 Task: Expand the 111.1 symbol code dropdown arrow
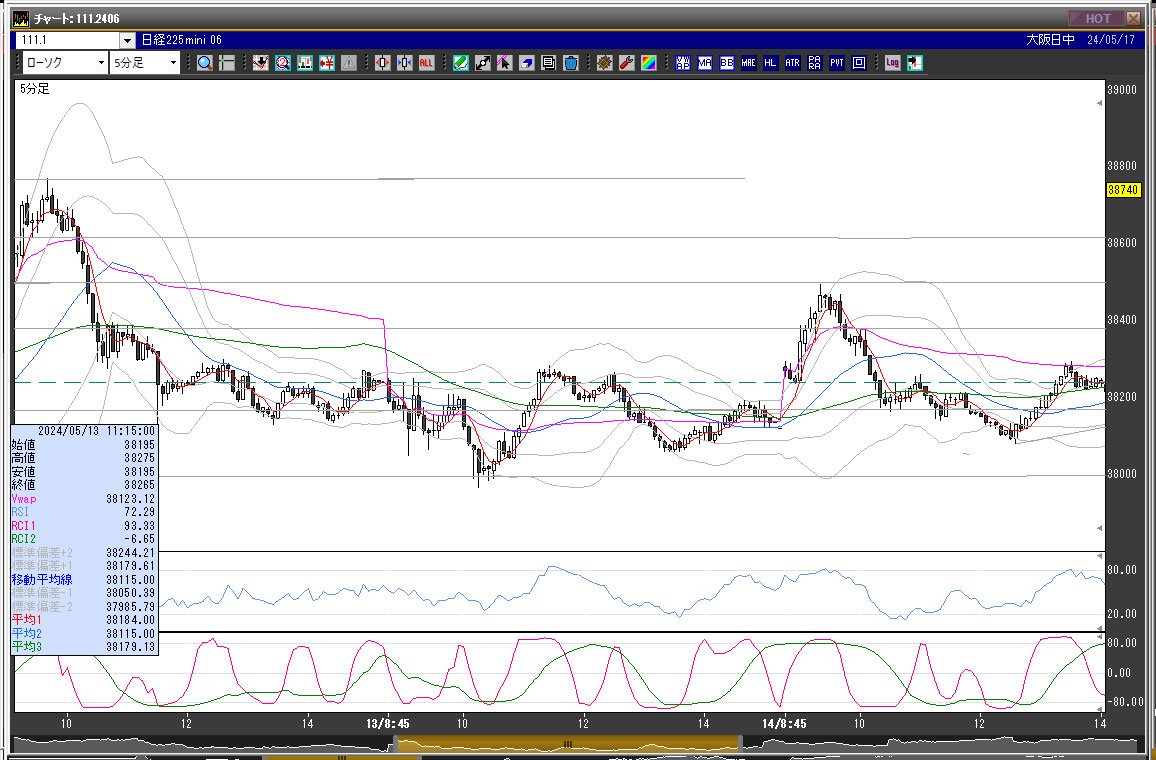click(127, 41)
